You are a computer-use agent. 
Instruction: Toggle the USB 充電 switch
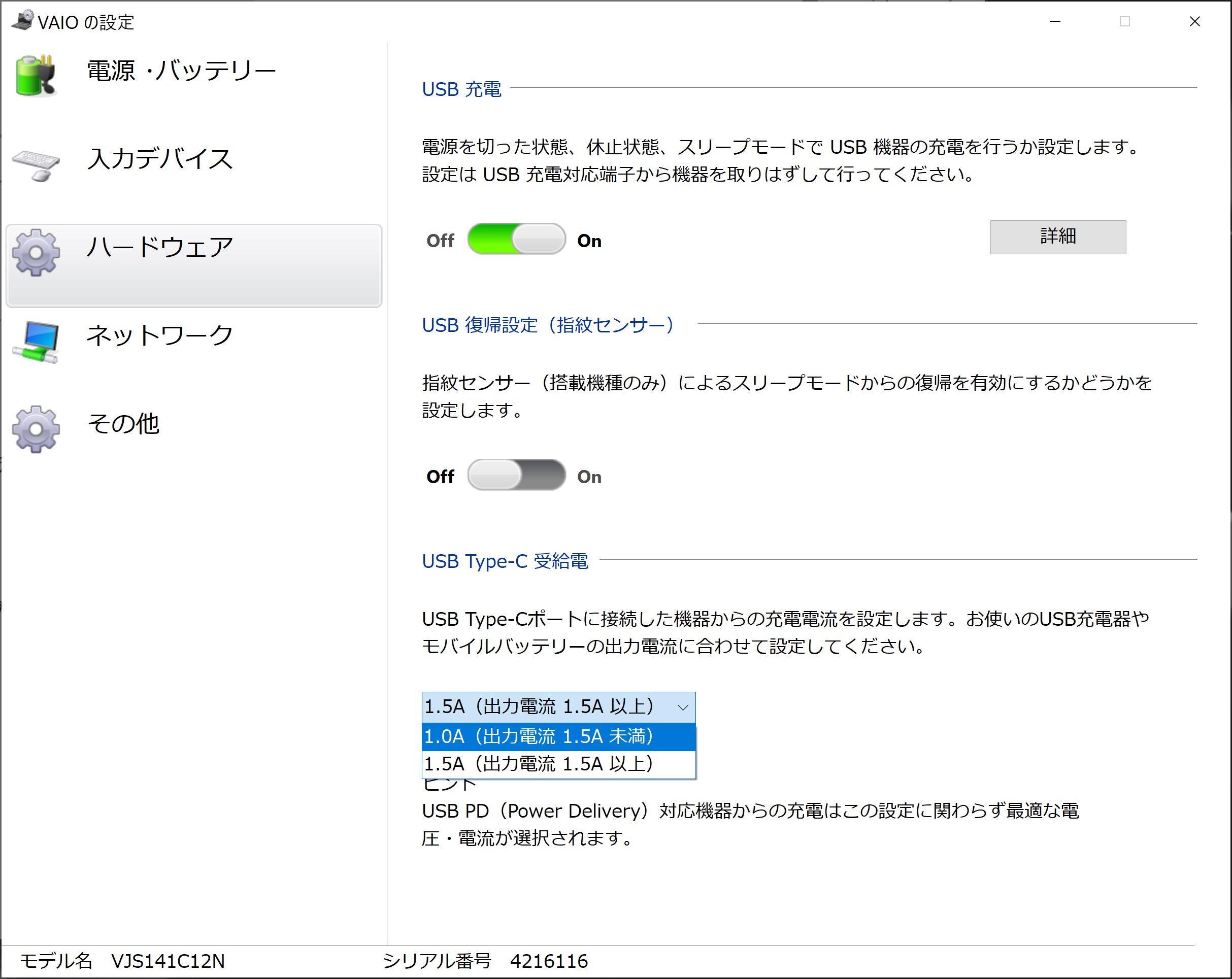coord(516,239)
